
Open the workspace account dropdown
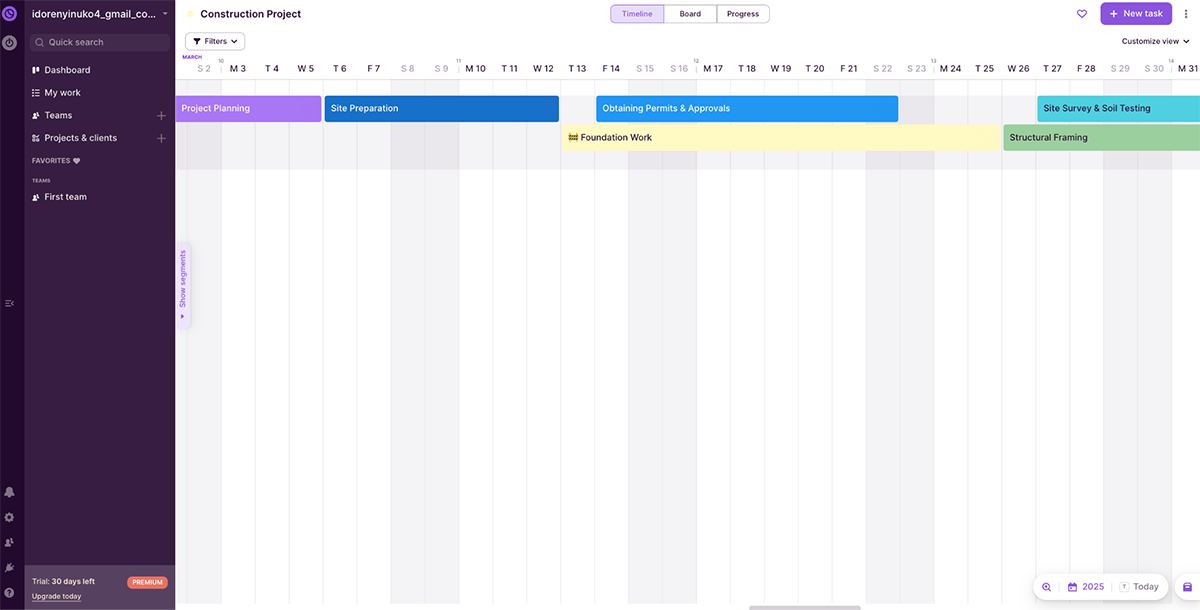click(95, 13)
